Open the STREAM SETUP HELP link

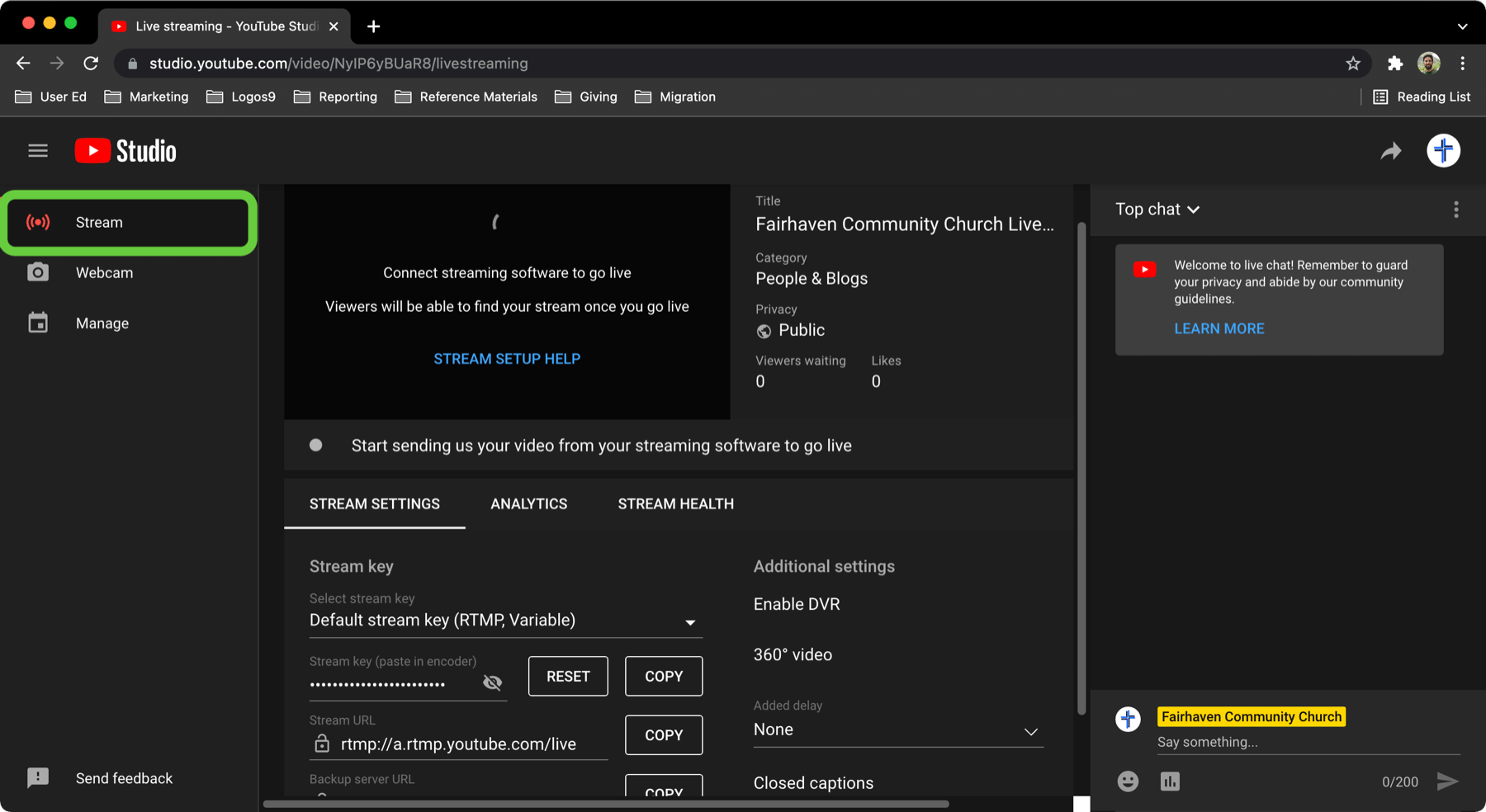pos(507,359)
